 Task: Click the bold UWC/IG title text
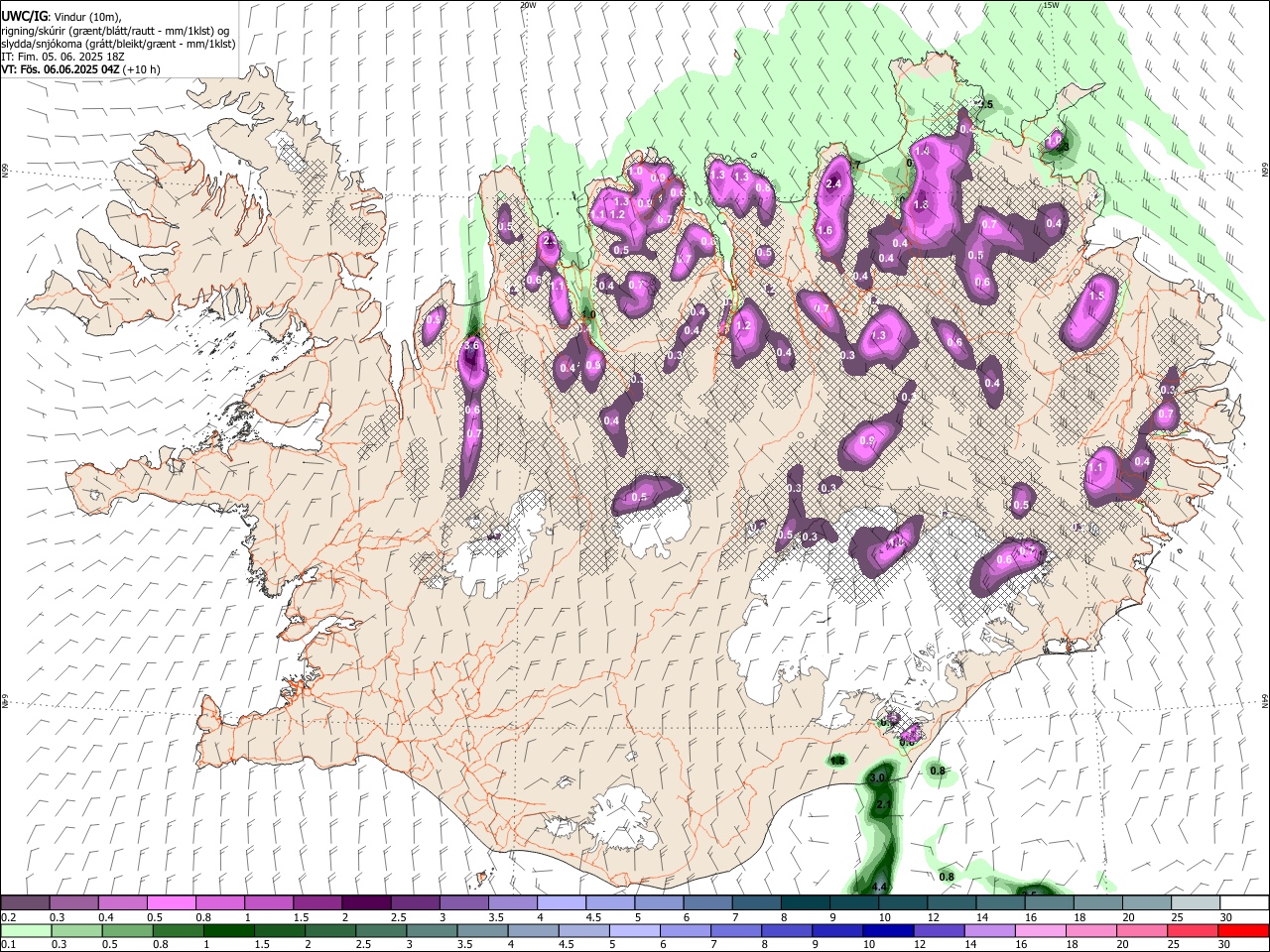pyautogui.click(x=23, y=17)
